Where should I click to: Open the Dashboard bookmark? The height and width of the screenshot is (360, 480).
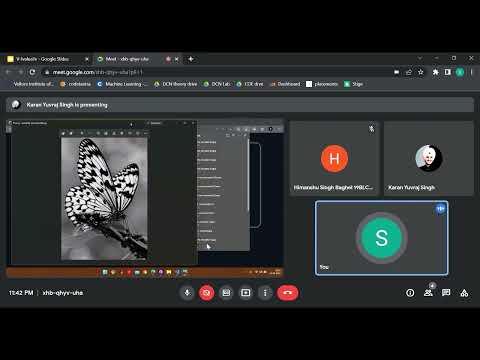tap(285, 84)
